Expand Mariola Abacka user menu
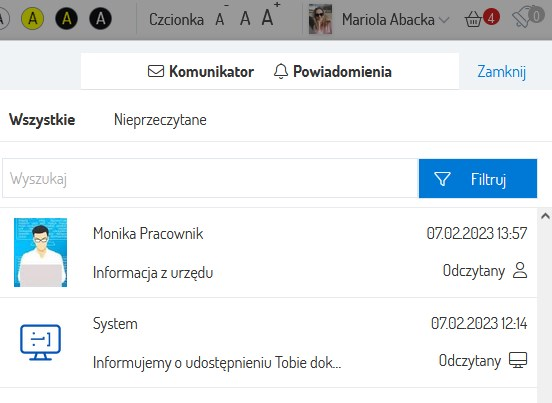Image resolution: width=552 pixels, height=403 pixels. [x=395, y=19]
